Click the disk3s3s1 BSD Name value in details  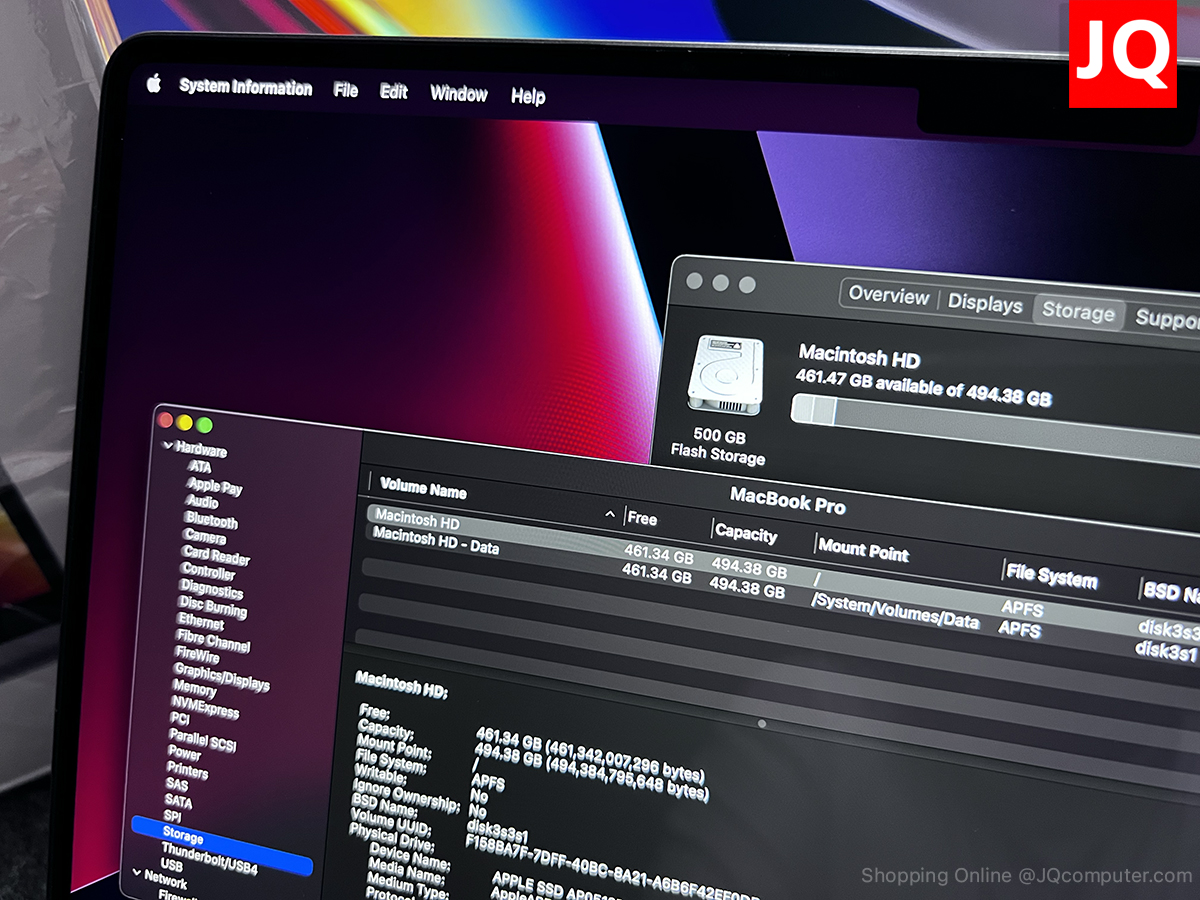497,831
